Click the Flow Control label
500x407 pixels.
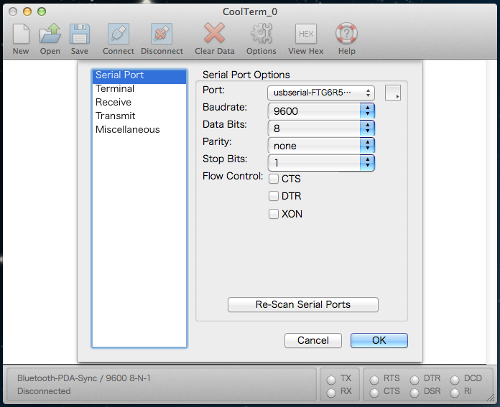[x=233, y=176]
